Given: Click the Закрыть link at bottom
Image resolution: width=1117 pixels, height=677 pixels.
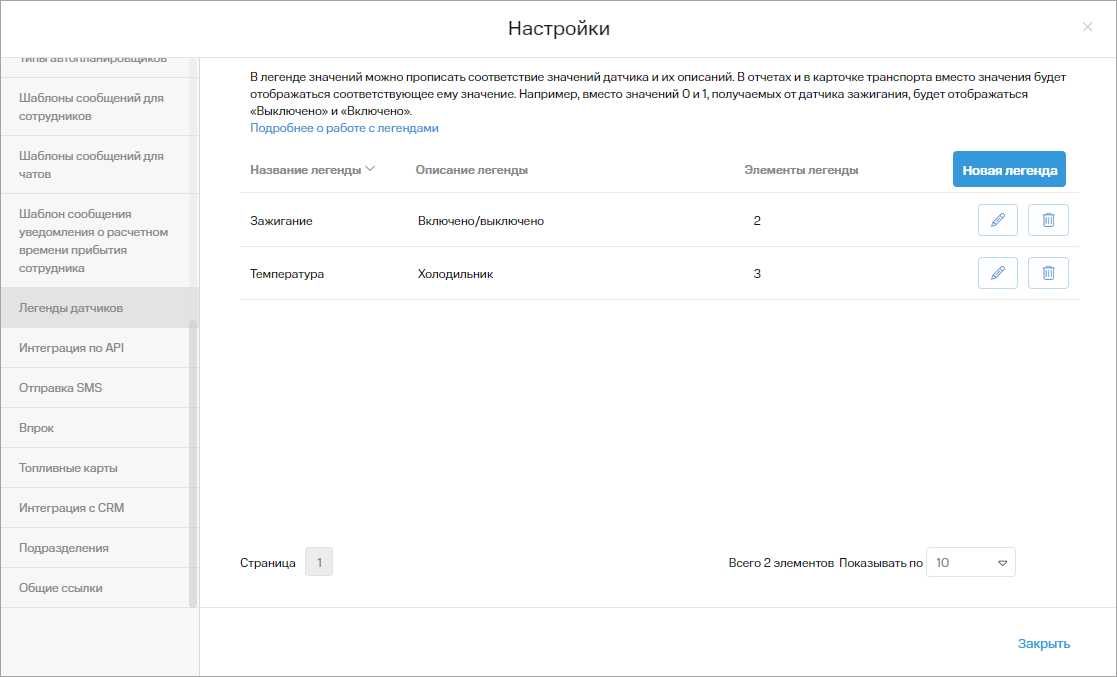Looking at the screenshot, I should (1043, 644).
